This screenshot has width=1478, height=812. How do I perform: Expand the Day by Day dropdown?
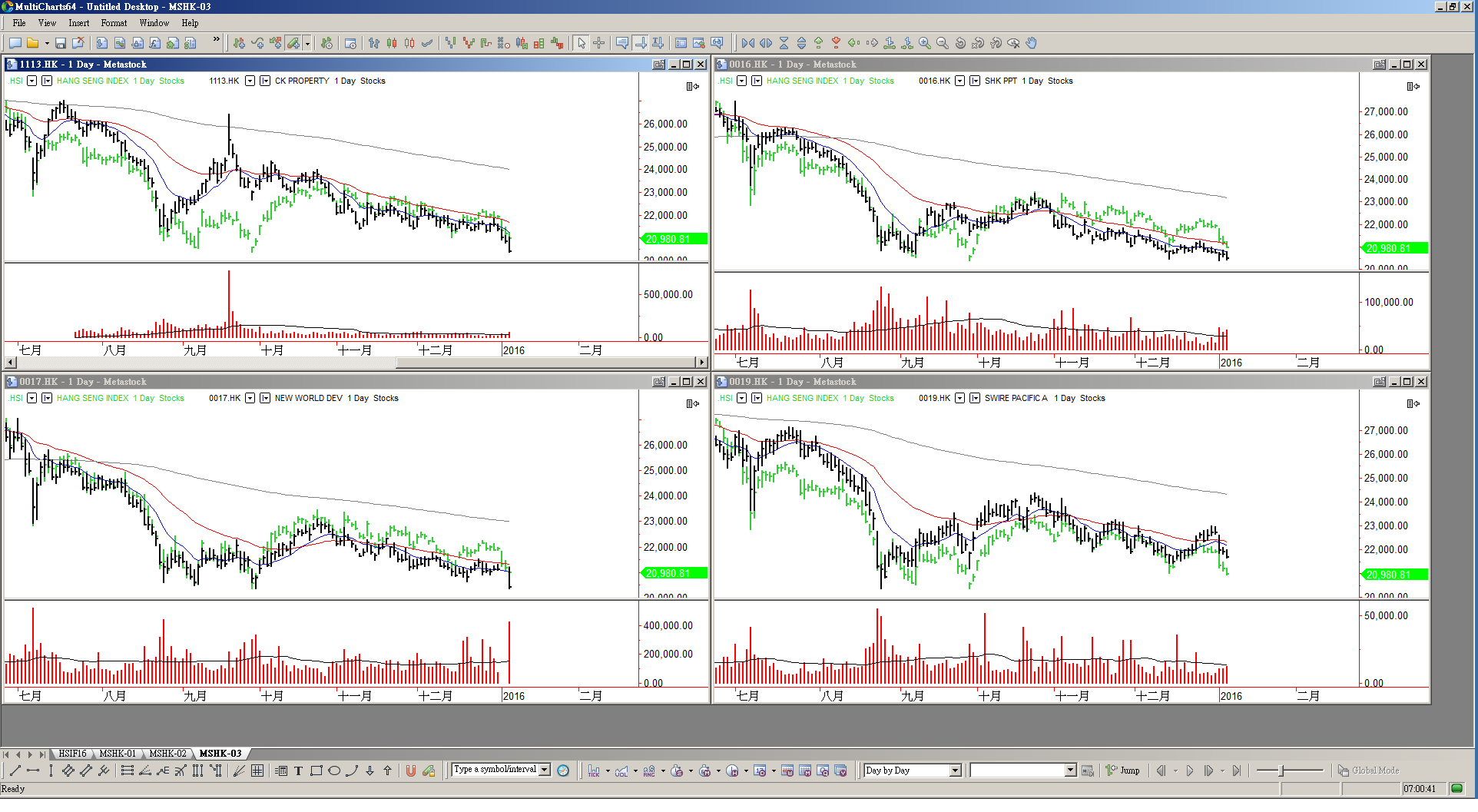(955, 771)
